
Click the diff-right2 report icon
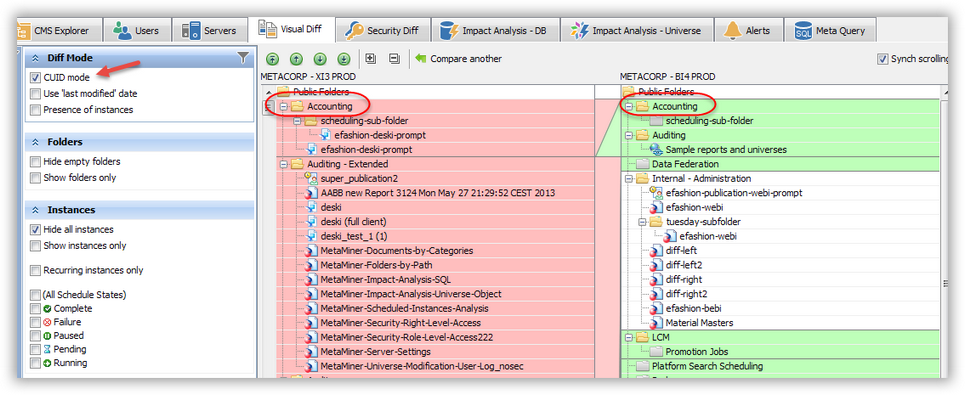[657, 294]
